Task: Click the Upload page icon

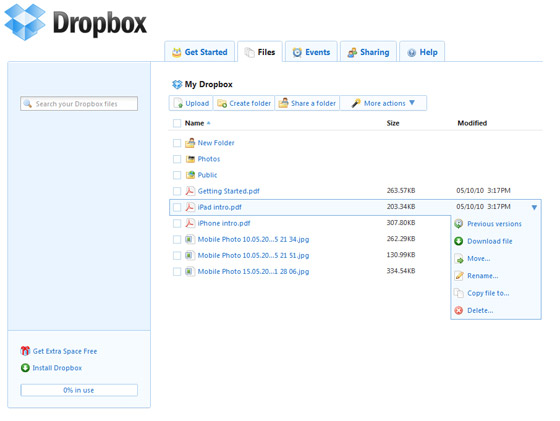Action: (x=178, y=103)
